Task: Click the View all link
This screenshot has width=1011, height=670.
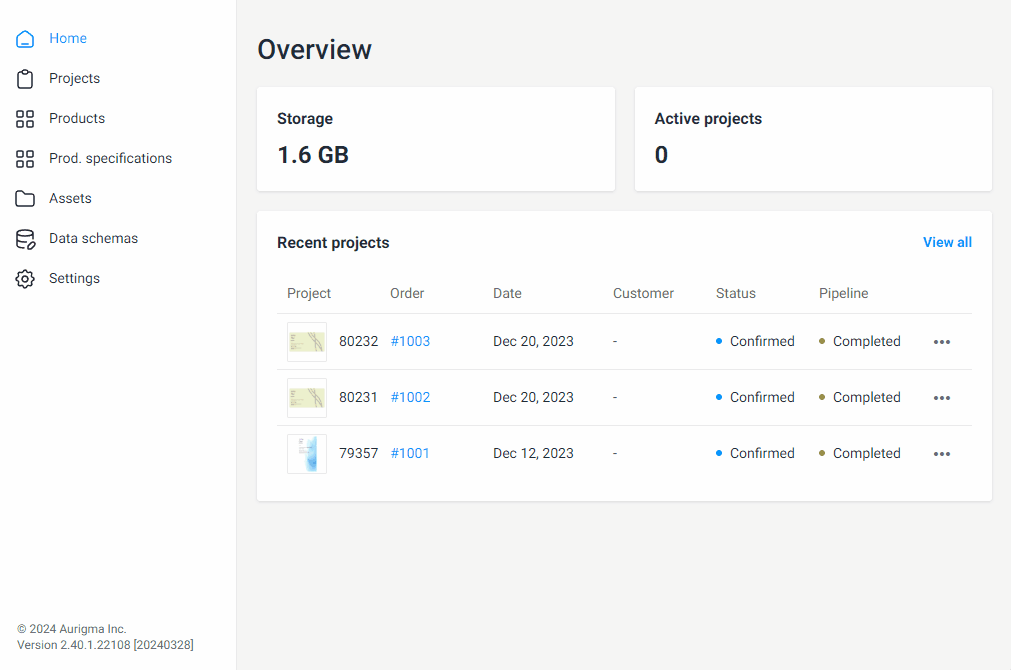Action: tap(946, 242)
